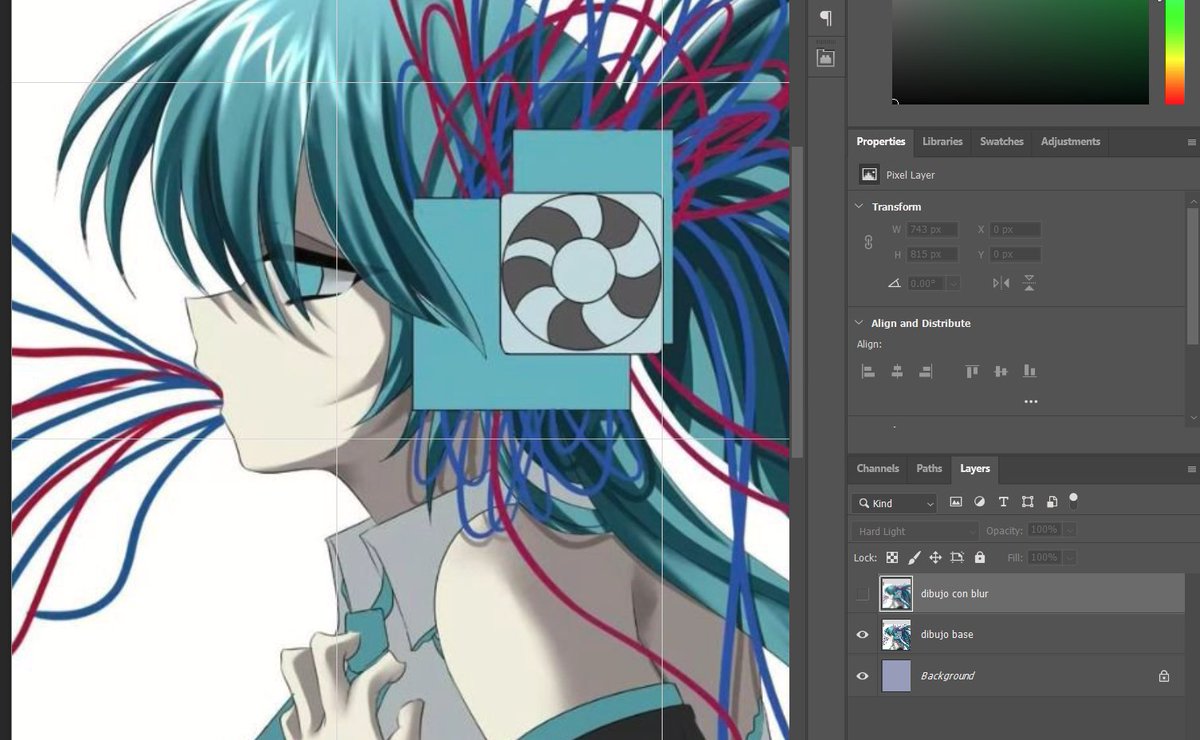Toggle the width-height link chain icon
The width and height of the screenshot is (1200, 740).
pos(868,242)
